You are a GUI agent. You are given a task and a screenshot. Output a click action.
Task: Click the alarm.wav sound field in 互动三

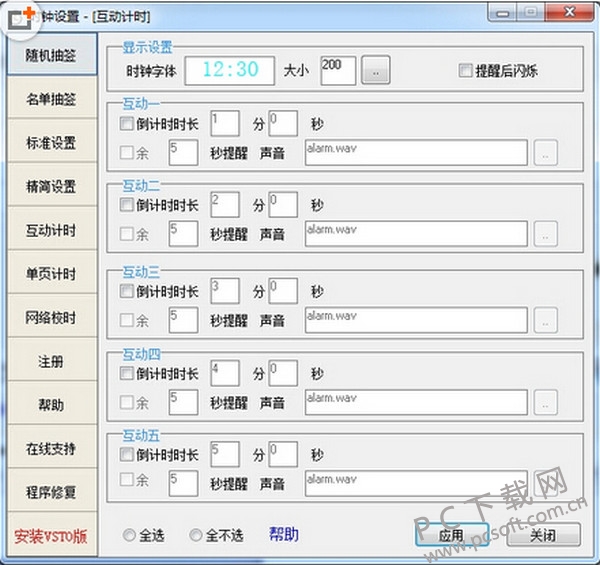(416, 320)
